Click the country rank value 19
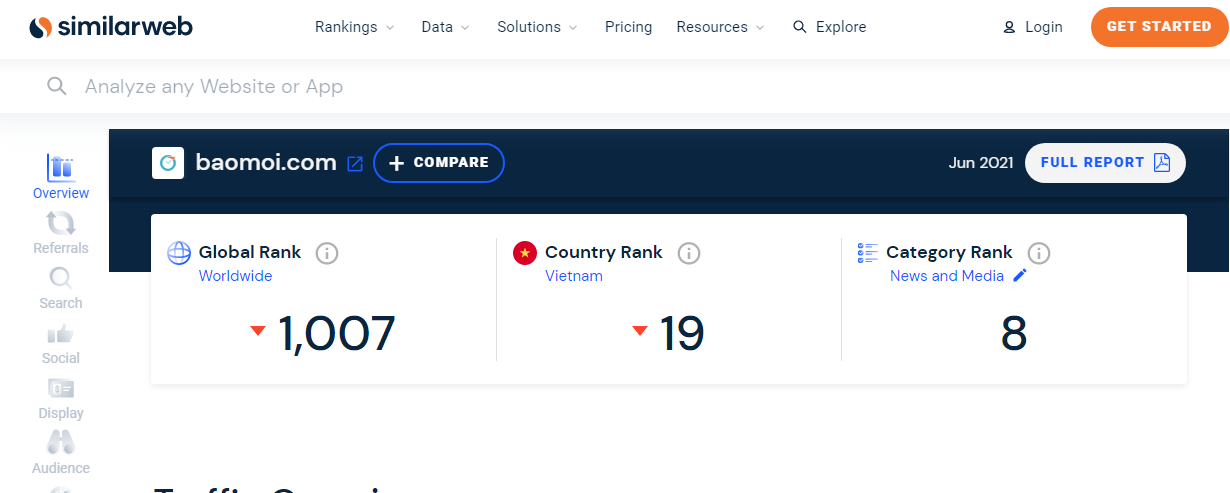 (682, 334)
